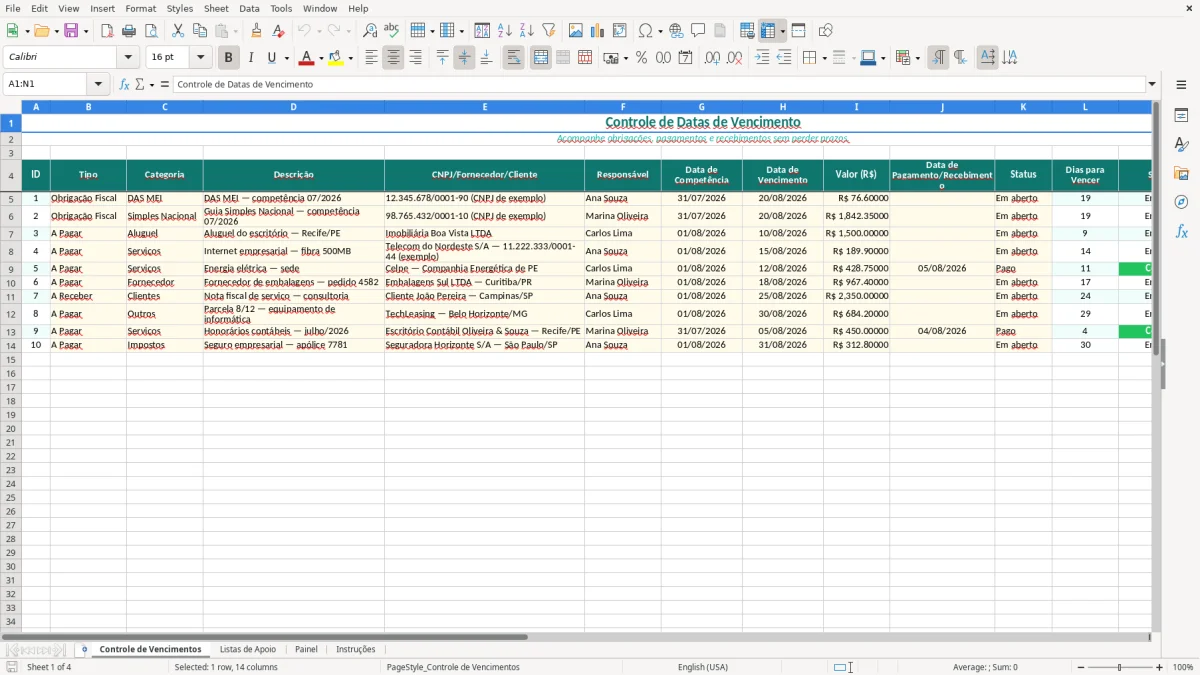Activate Clone Formatting paintbrush
Viewport: 1200px width, 675px height.
(257, 31)
